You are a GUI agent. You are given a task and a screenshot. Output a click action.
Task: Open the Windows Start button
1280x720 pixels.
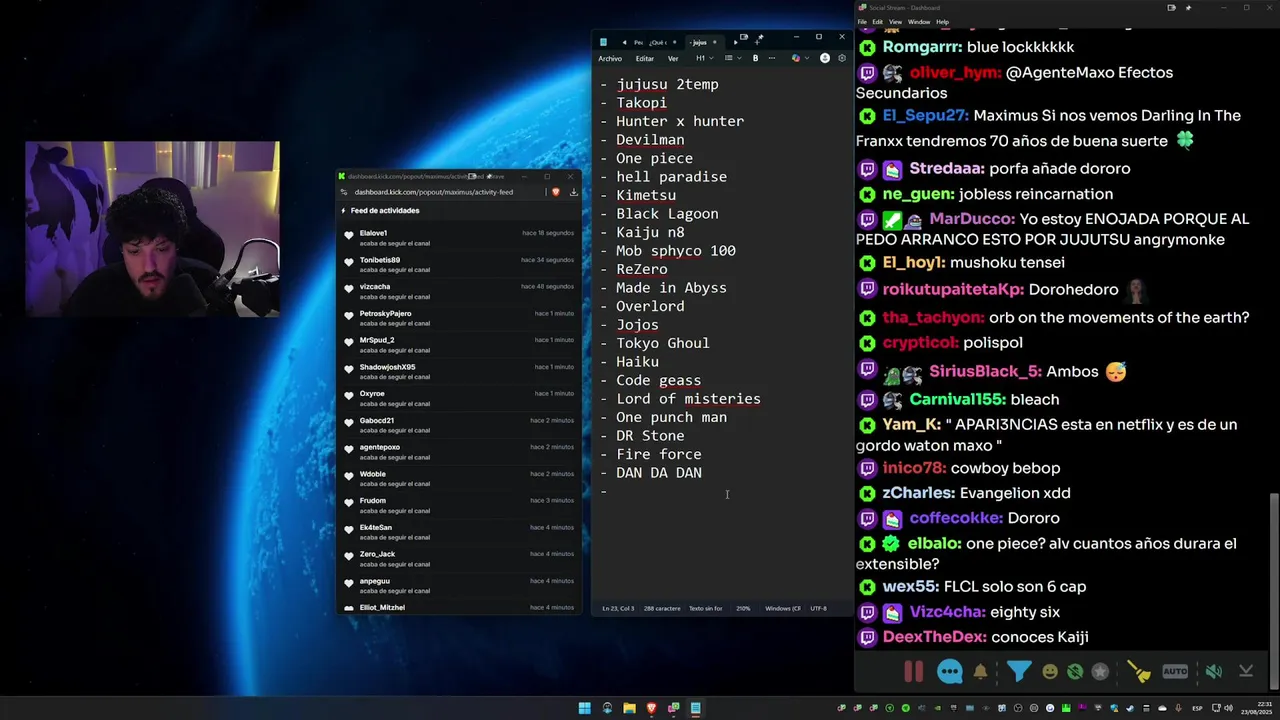click(585, 709)
